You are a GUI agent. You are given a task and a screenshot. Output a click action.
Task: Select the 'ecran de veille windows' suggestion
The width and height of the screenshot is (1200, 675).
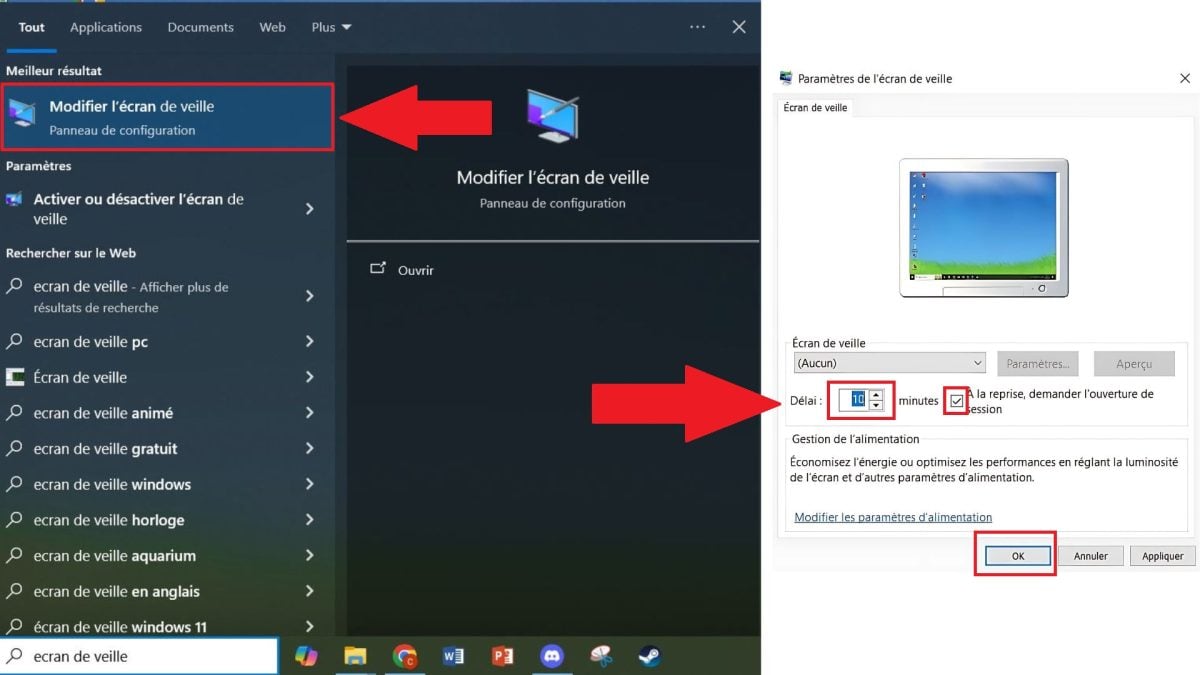click(112, 484)
